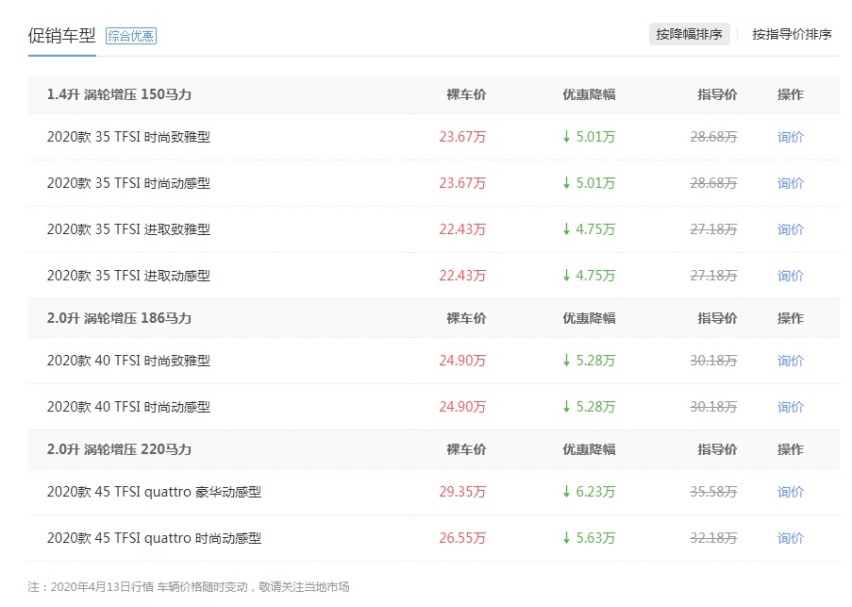Open 2020款 40 TFSI 时尚致雅型 model name

click(128, 361)
